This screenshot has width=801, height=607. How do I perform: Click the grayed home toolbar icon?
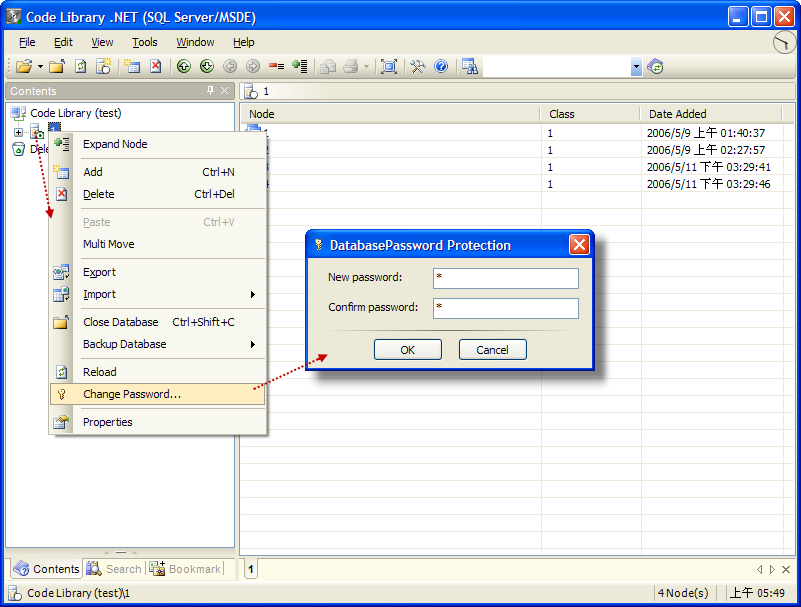pyautogui.click(x=328, y=66)
